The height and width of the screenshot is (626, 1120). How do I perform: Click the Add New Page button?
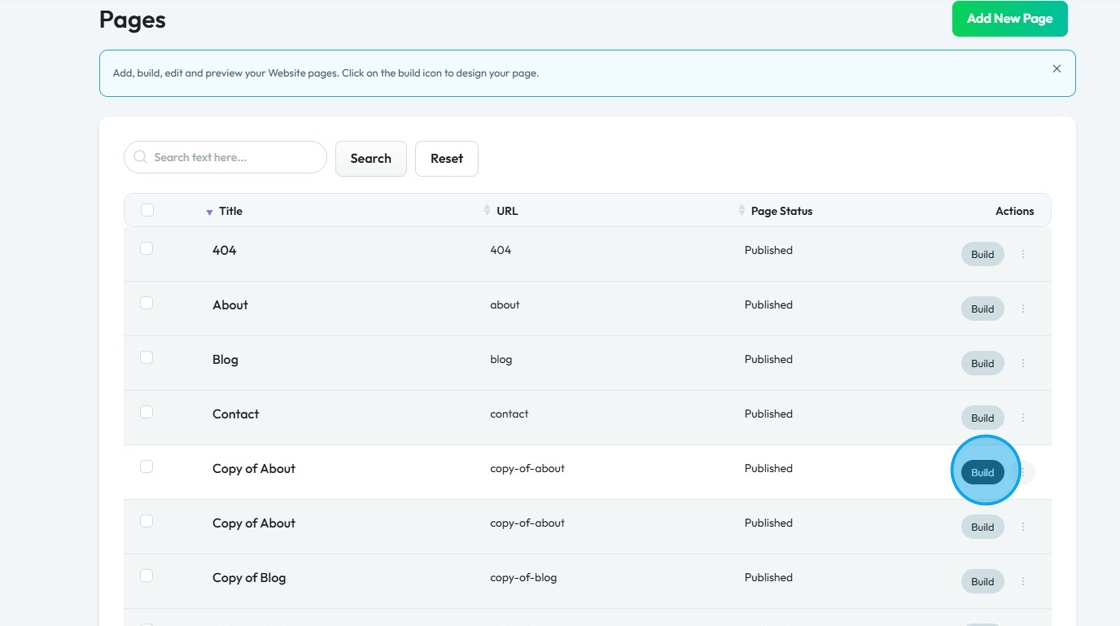point(1009,19)
